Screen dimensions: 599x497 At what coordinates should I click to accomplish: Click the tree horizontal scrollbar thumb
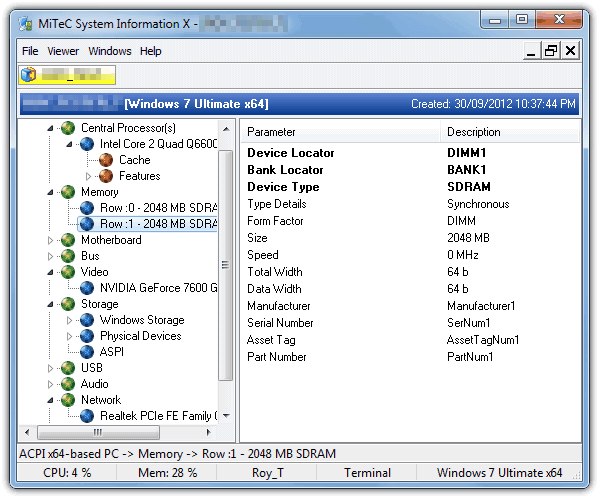(x=98, y=432)
